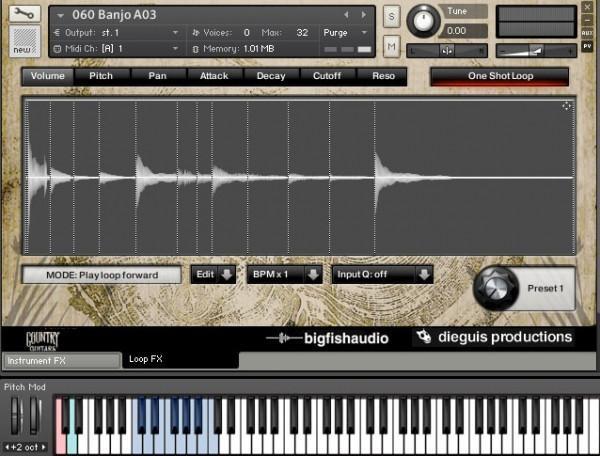Expand the BPM x 1 dropdown
Screen dimensions: 600x456
285,274
